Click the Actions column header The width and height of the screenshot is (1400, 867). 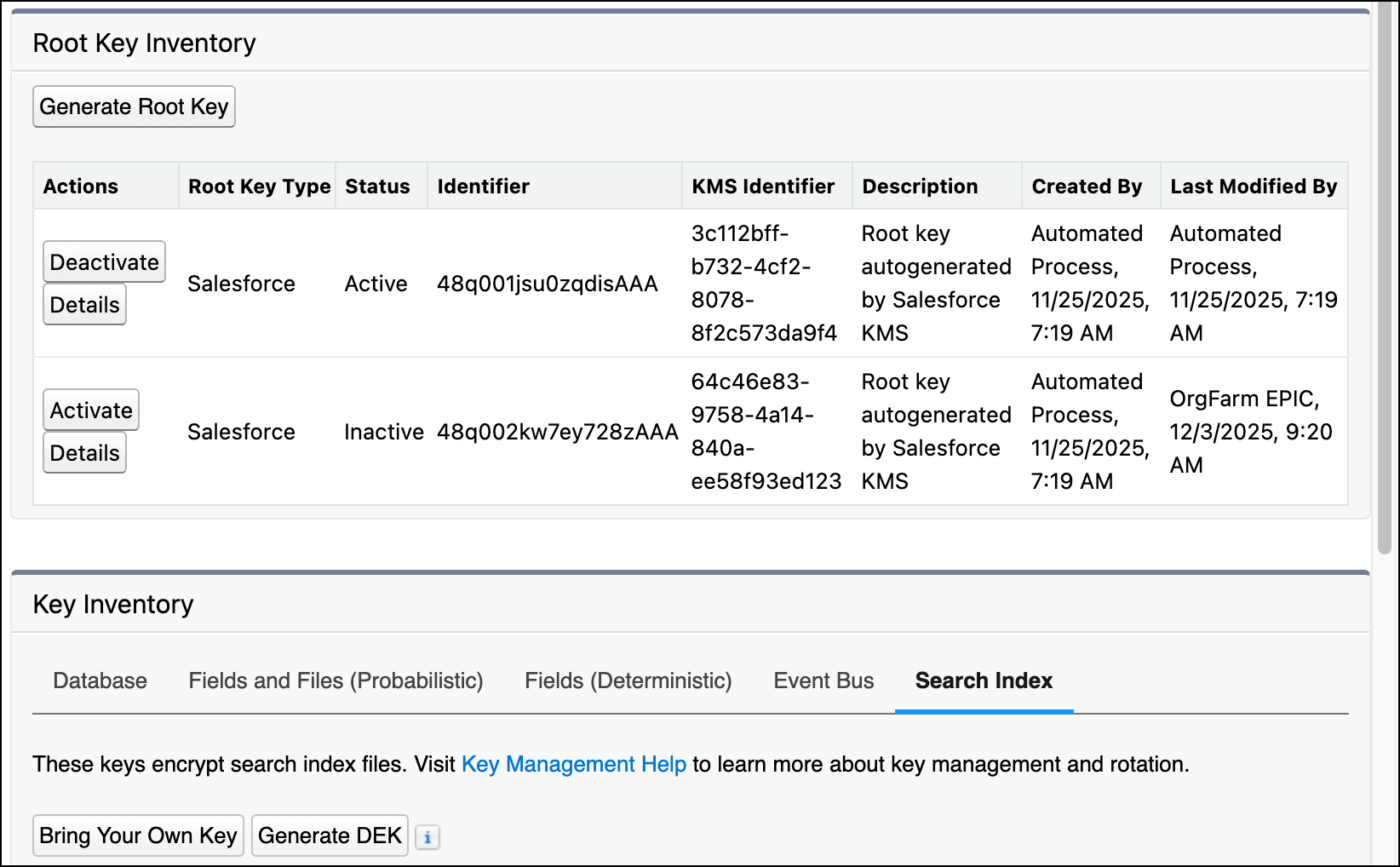106,186
